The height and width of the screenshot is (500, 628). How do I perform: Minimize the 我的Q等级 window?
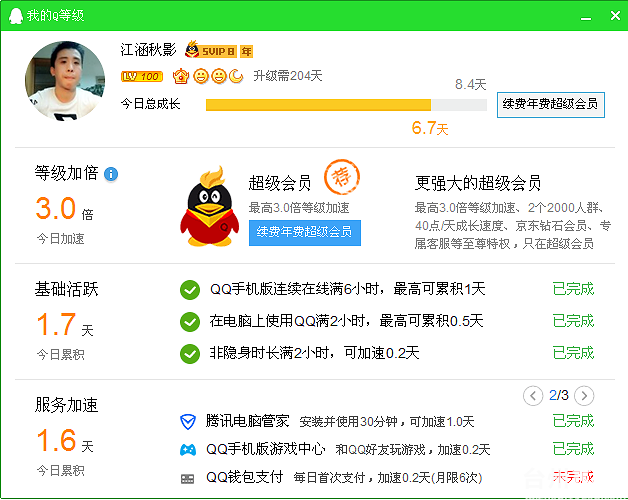tap(586, 17)
